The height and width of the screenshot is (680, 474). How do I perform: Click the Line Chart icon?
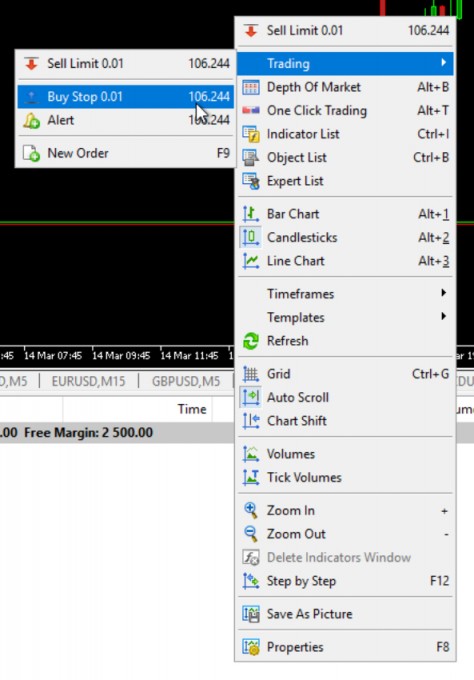[x=251, y=261]
